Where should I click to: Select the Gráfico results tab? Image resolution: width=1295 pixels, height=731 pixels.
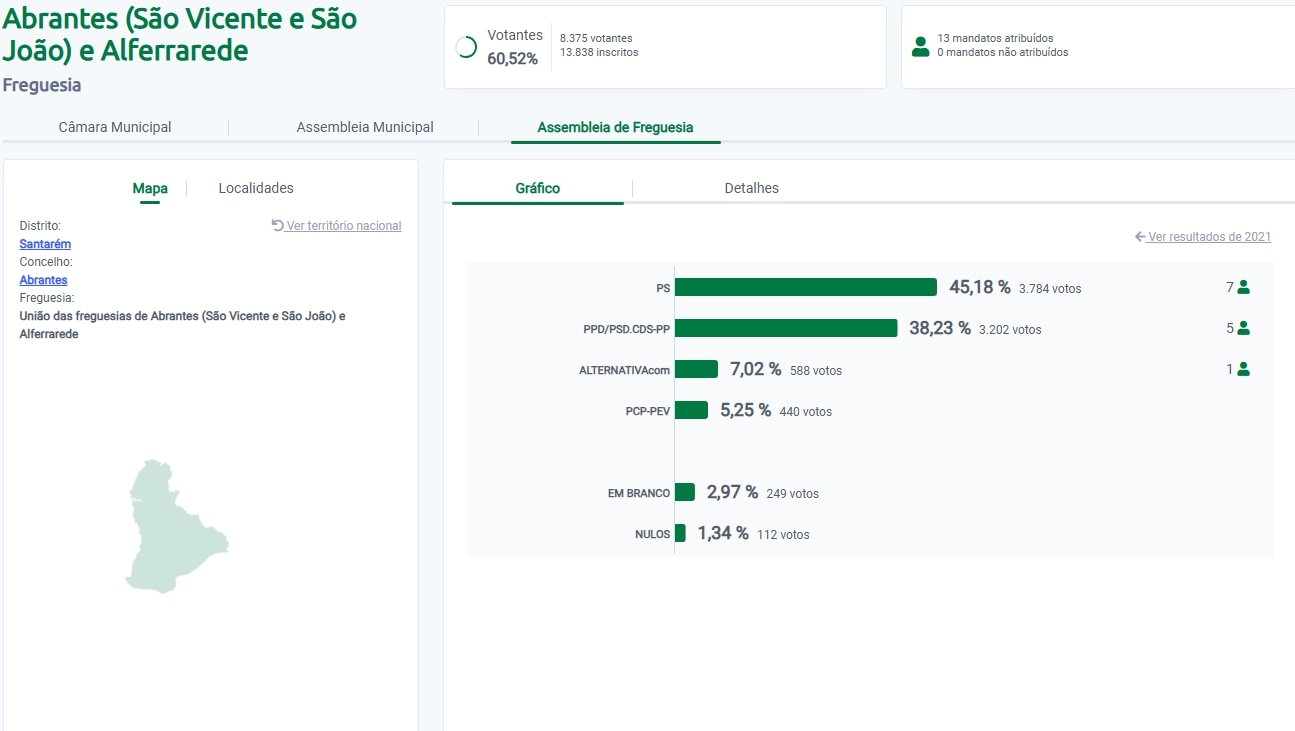click(x=538, y=188)
